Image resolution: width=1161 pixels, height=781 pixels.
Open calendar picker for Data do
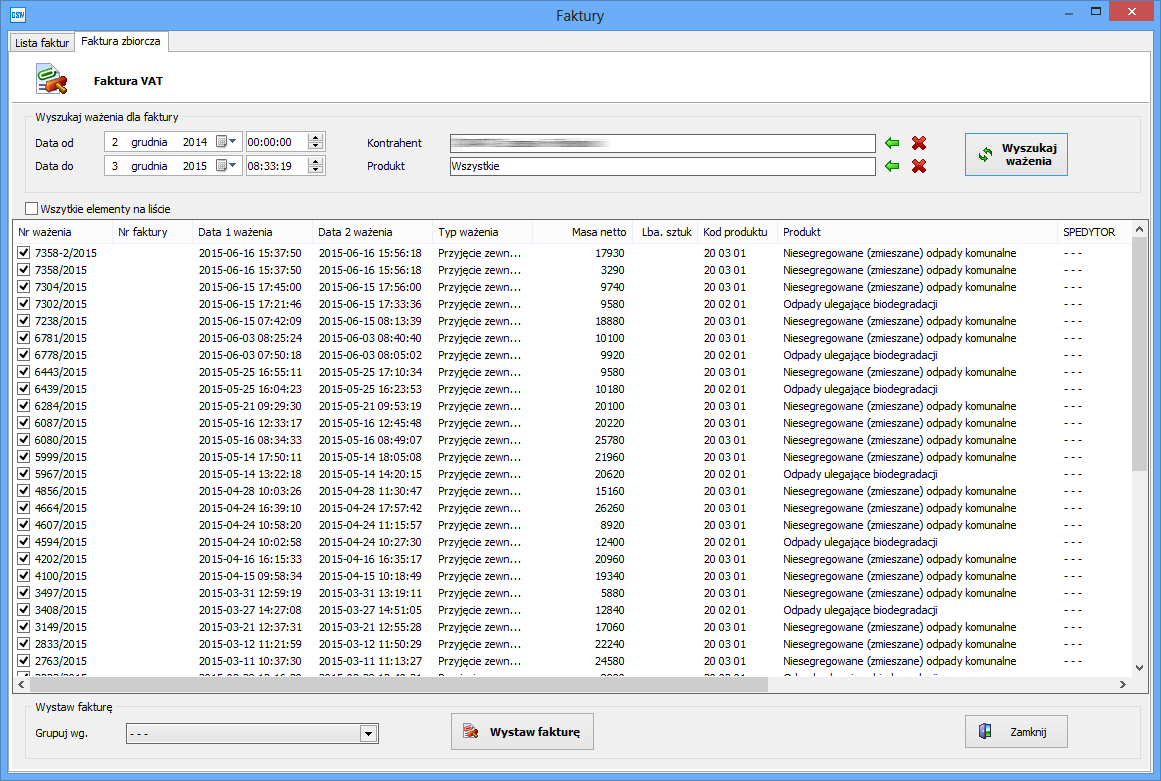tap(227, 166)
